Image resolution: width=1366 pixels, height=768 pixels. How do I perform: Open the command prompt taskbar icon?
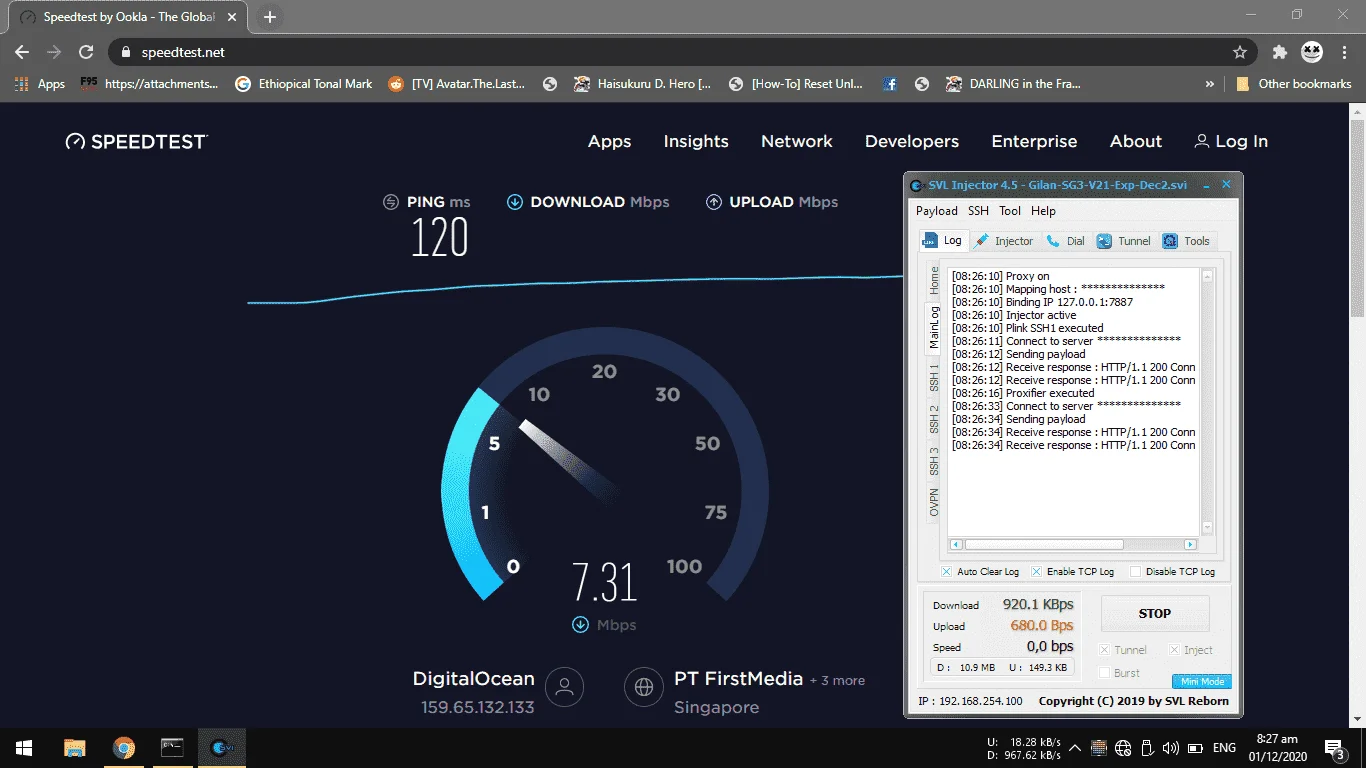173,748
